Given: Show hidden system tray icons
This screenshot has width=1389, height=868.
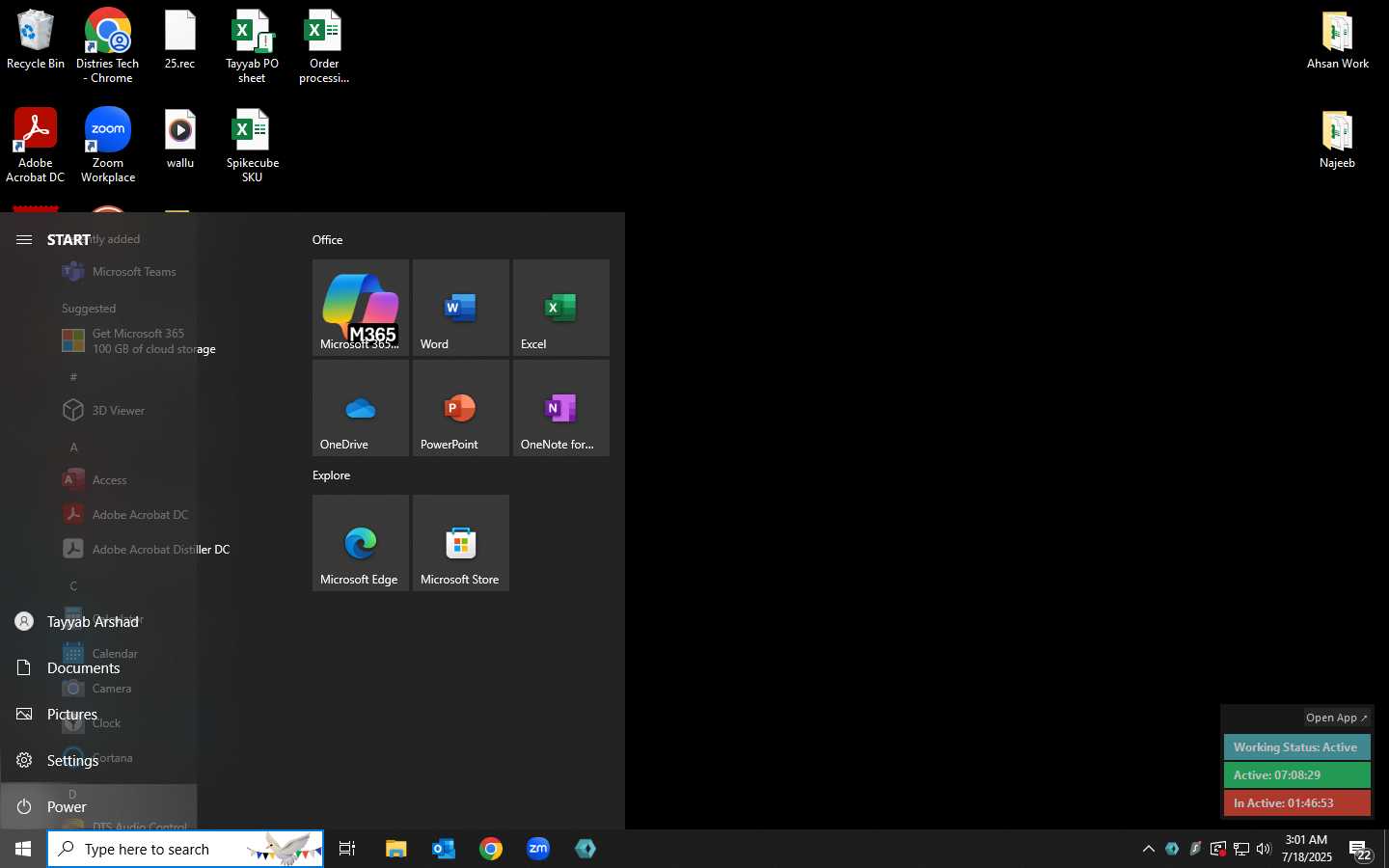Looking at the screenshot, I should click(x=1148, y=849).
